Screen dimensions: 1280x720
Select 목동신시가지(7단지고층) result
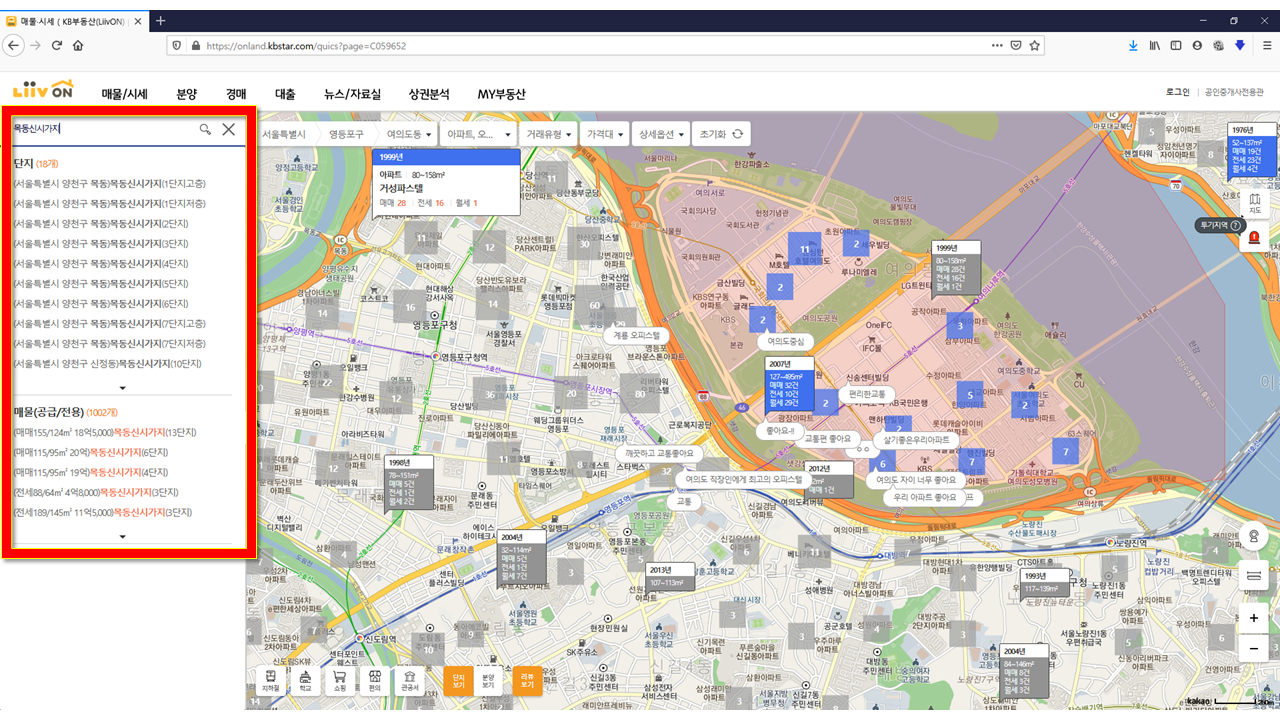[x=109, y=323]
